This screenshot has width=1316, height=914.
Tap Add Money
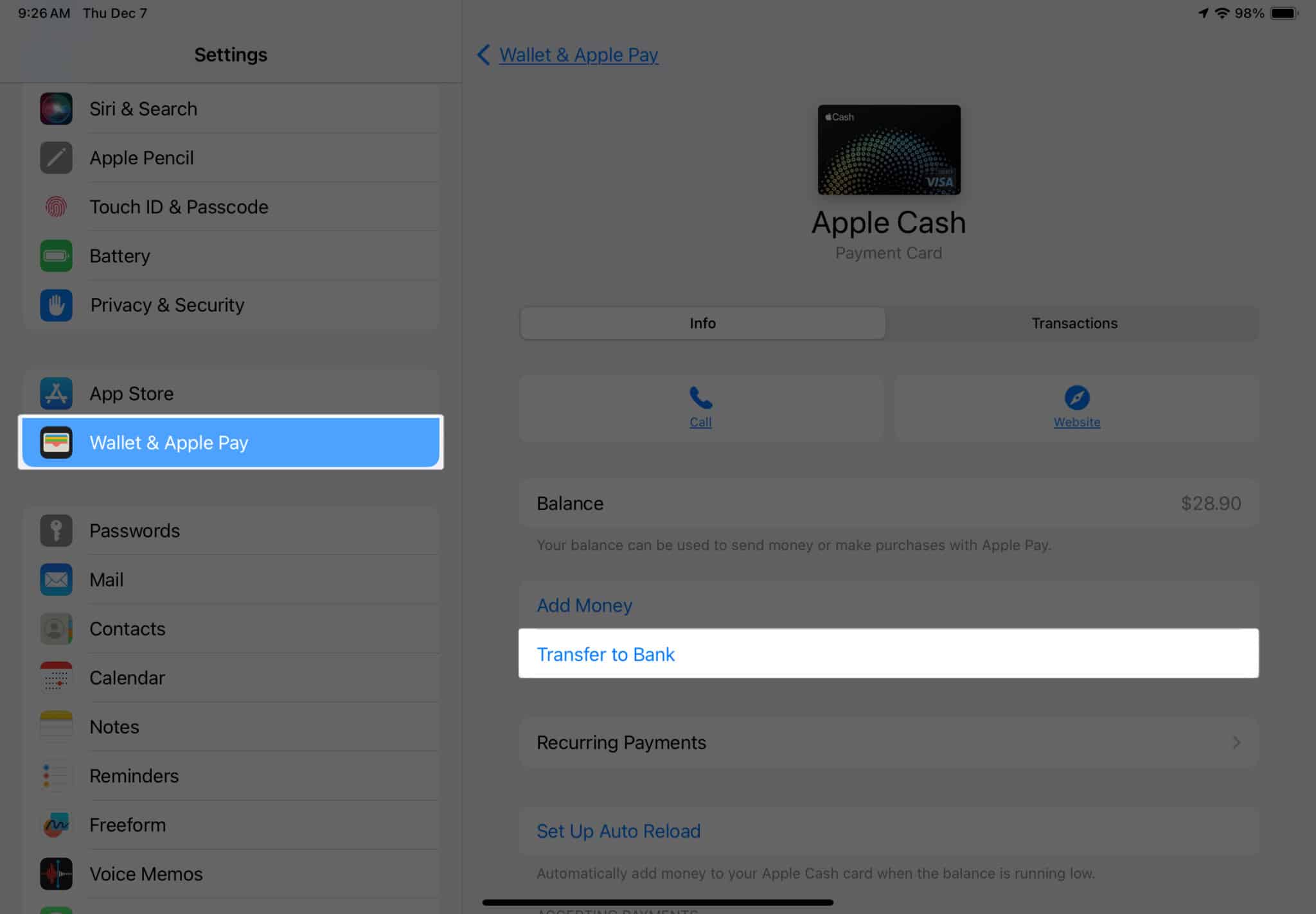point(889,605)
